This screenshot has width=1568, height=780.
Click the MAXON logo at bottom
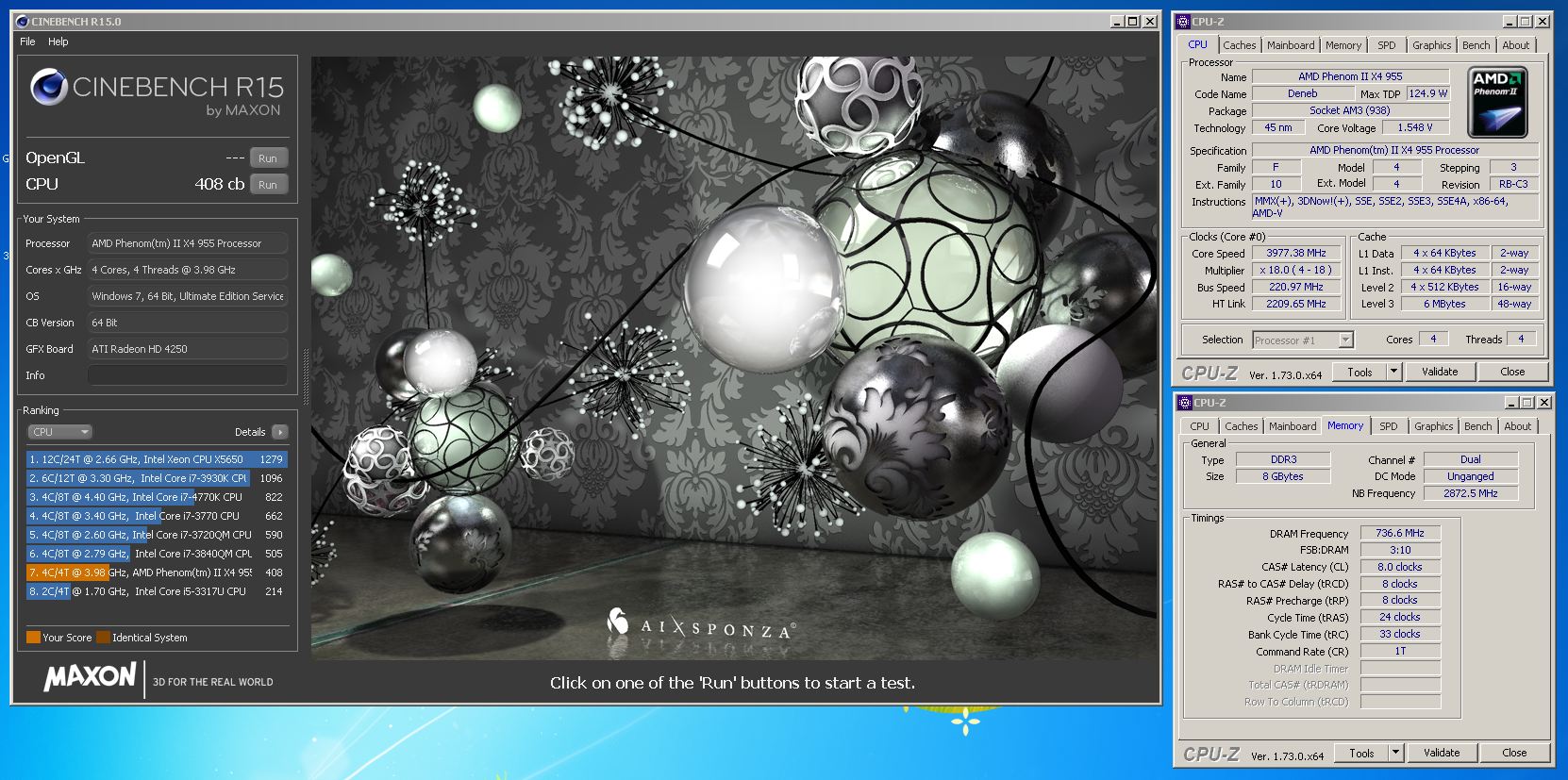[x=90, y=677]
